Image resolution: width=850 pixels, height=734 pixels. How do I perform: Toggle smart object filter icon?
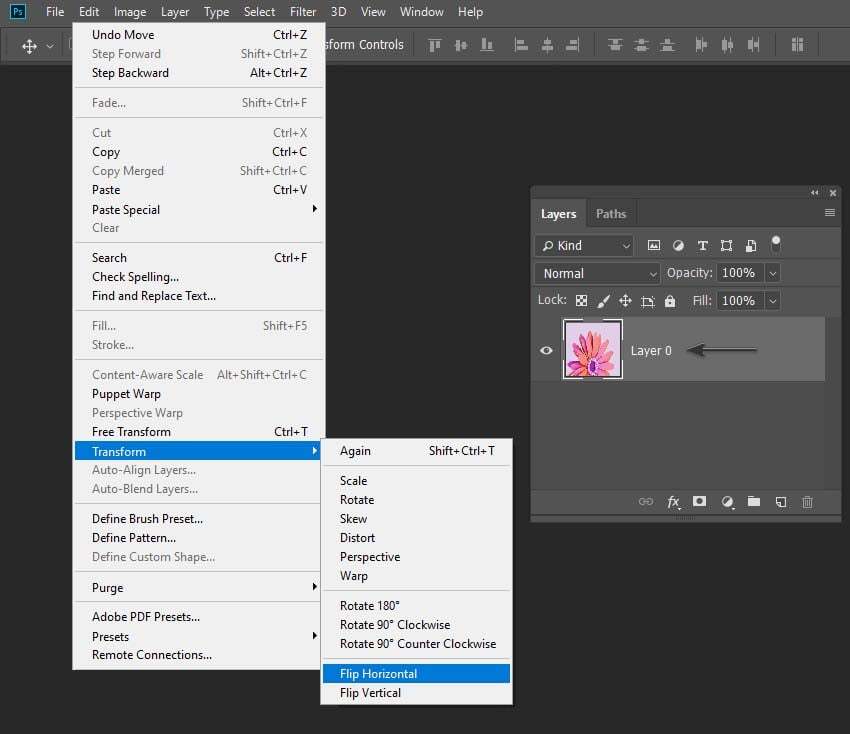(751, 246)
